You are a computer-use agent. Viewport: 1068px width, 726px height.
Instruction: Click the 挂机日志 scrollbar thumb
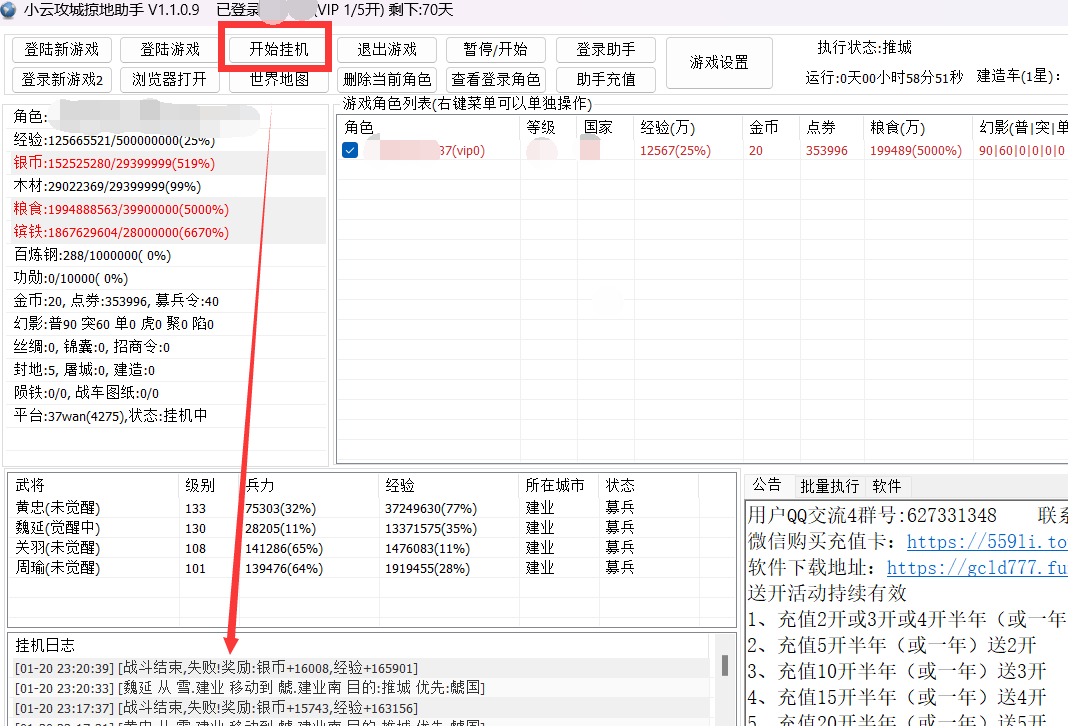tap(724, 665)
